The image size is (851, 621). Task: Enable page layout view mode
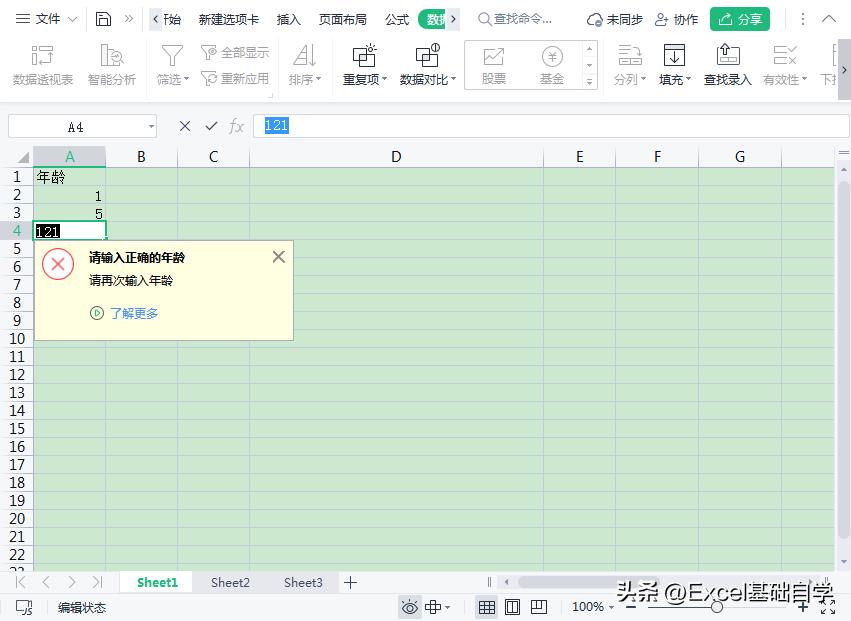(512, 607)
